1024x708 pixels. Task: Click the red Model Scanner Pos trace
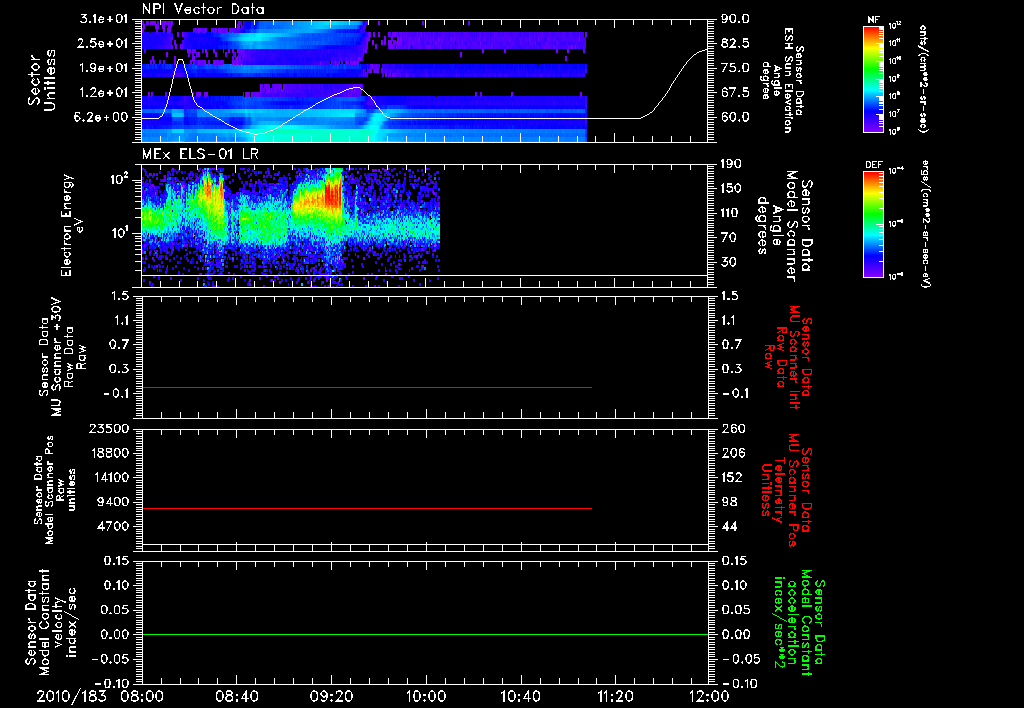pos(366,508)
